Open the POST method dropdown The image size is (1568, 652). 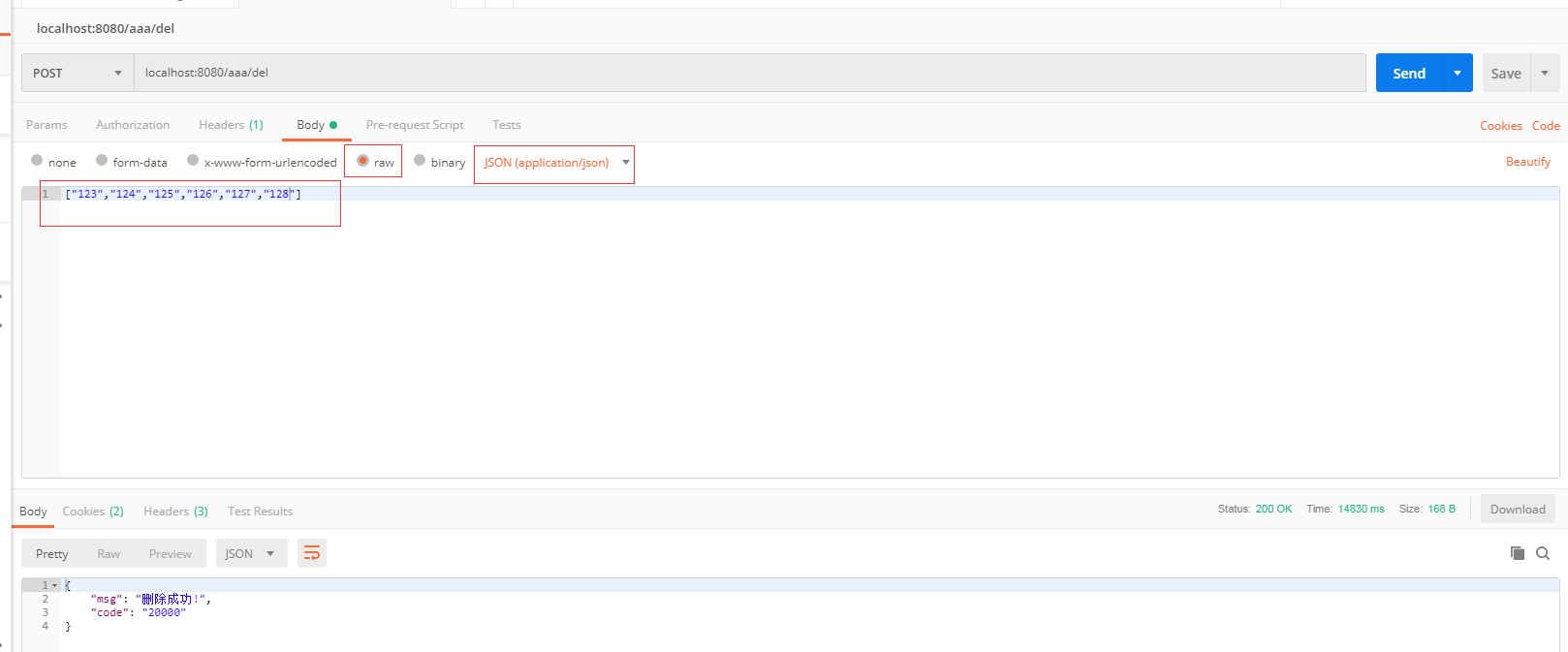(x=78, y=73)
